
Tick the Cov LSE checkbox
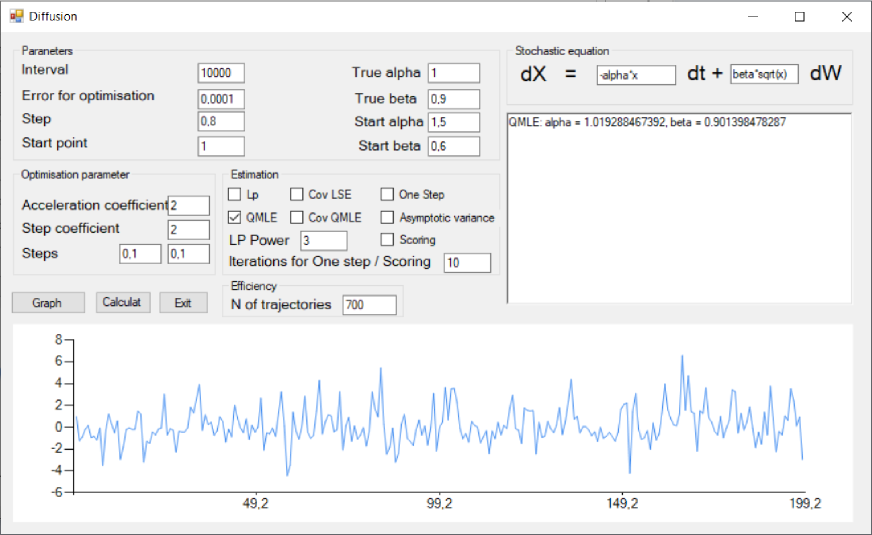coord(297,195)
